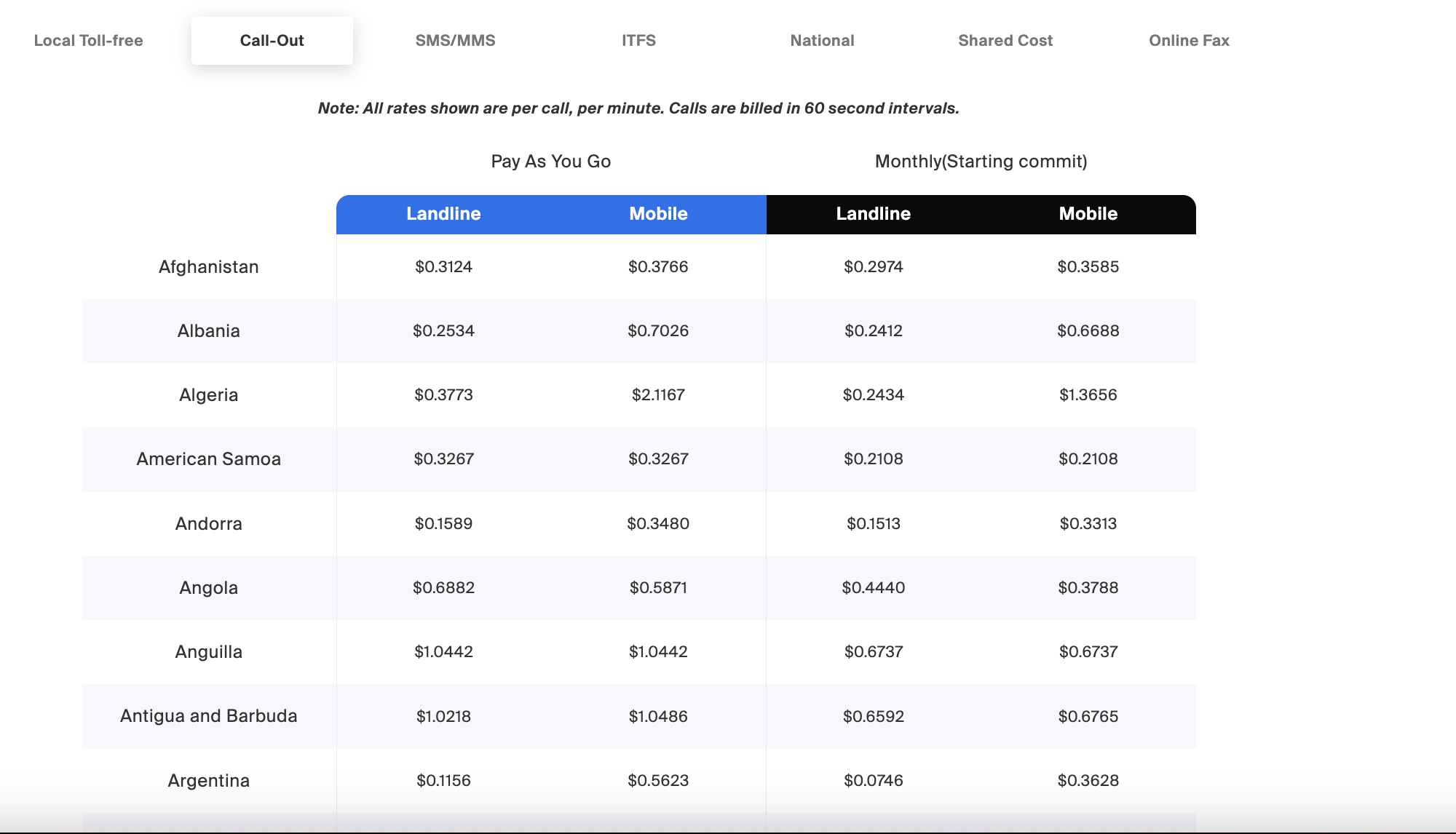Click the Monthly Mobile column header

coord(1088,214)
